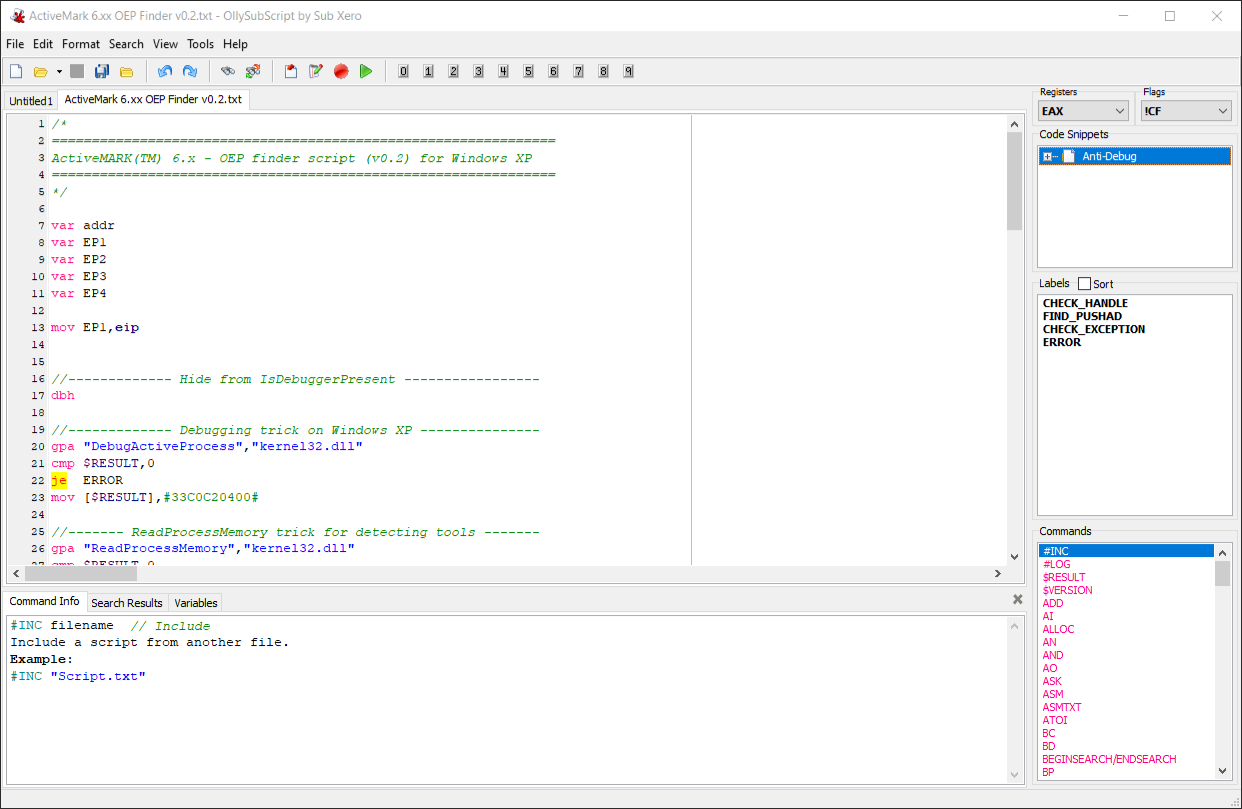Click bookmark button 6 in toolbar

(554, 71)
